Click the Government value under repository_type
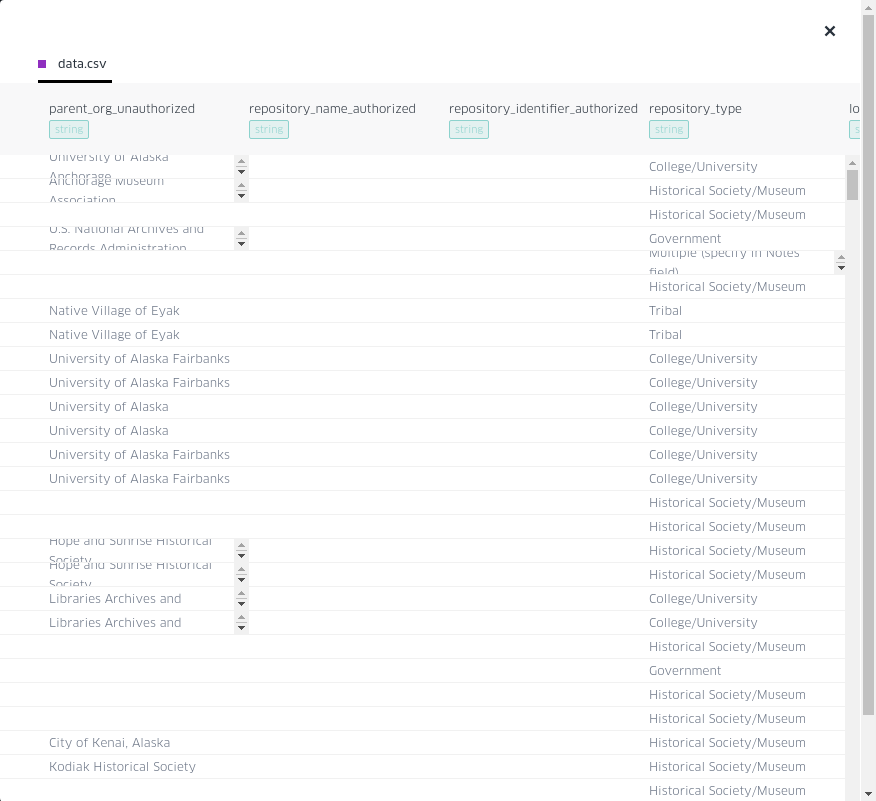Image resolution: width=876 pixels, height=801 pixels. [684, 238]
